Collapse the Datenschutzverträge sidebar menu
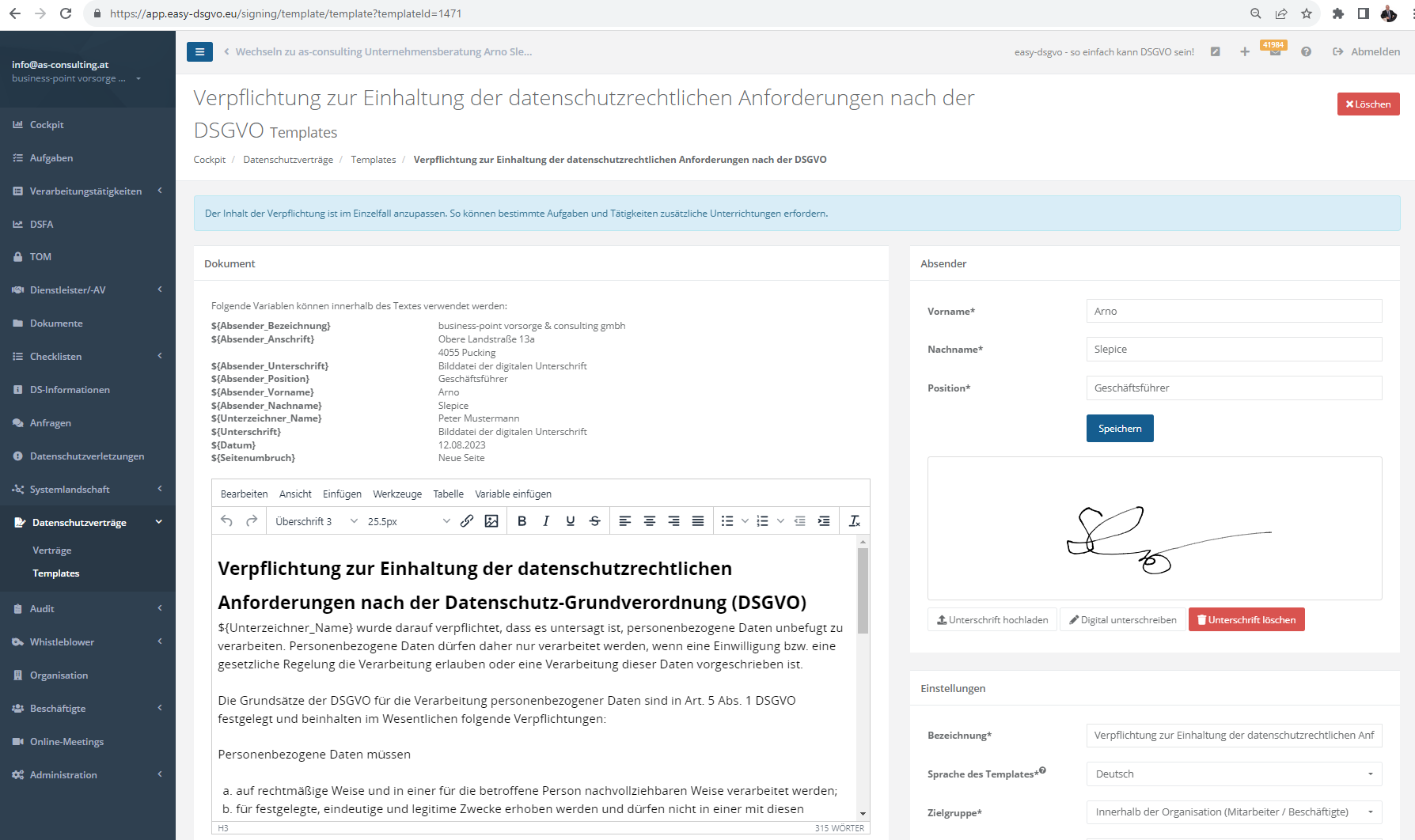The height and width of the screenshot is (840, 1415). (x=87, y=522)
